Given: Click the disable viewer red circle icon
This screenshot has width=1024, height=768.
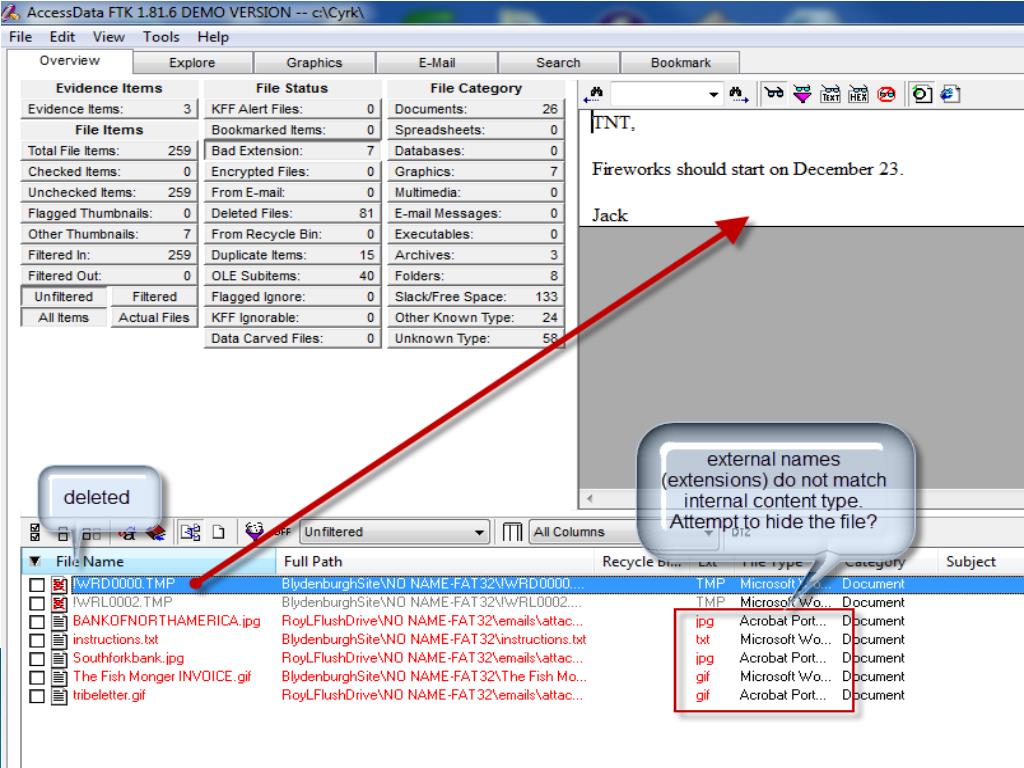Looking at the screenshot, I should (886, 94).
